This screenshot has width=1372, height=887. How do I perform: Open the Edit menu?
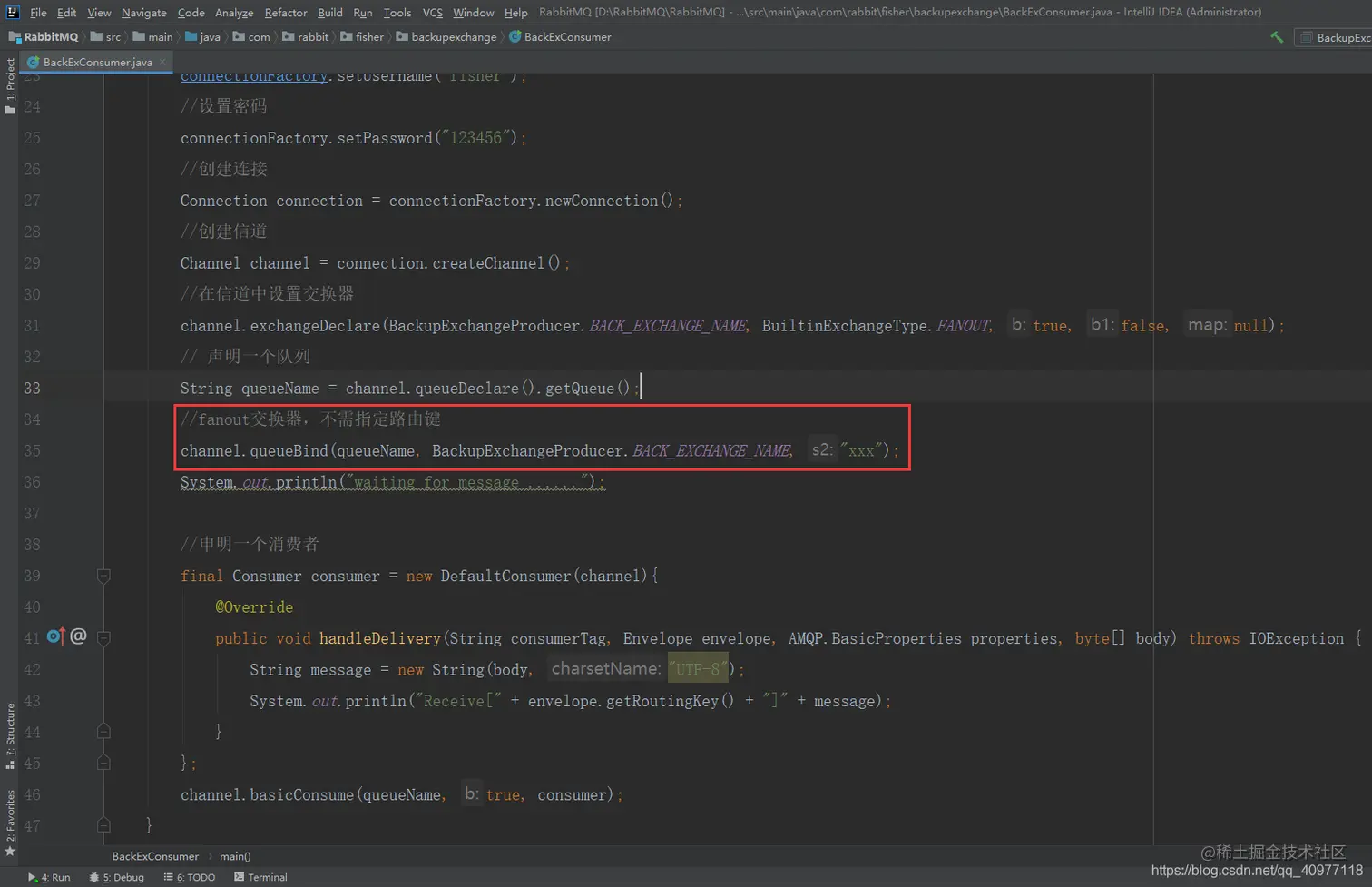point(66,13)
